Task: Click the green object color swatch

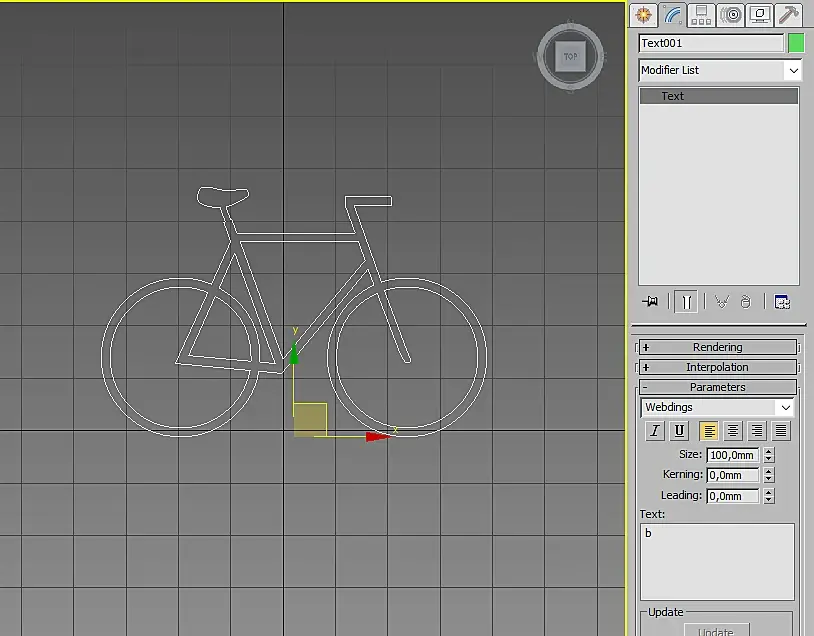Action: 796,43
